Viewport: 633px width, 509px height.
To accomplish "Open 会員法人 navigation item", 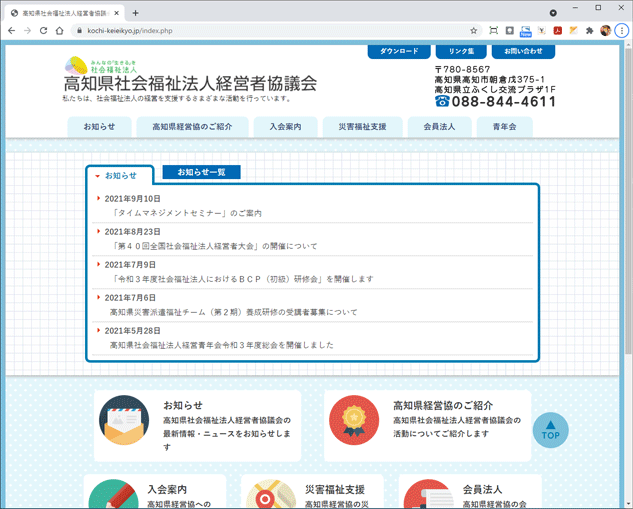I will 440,127.
